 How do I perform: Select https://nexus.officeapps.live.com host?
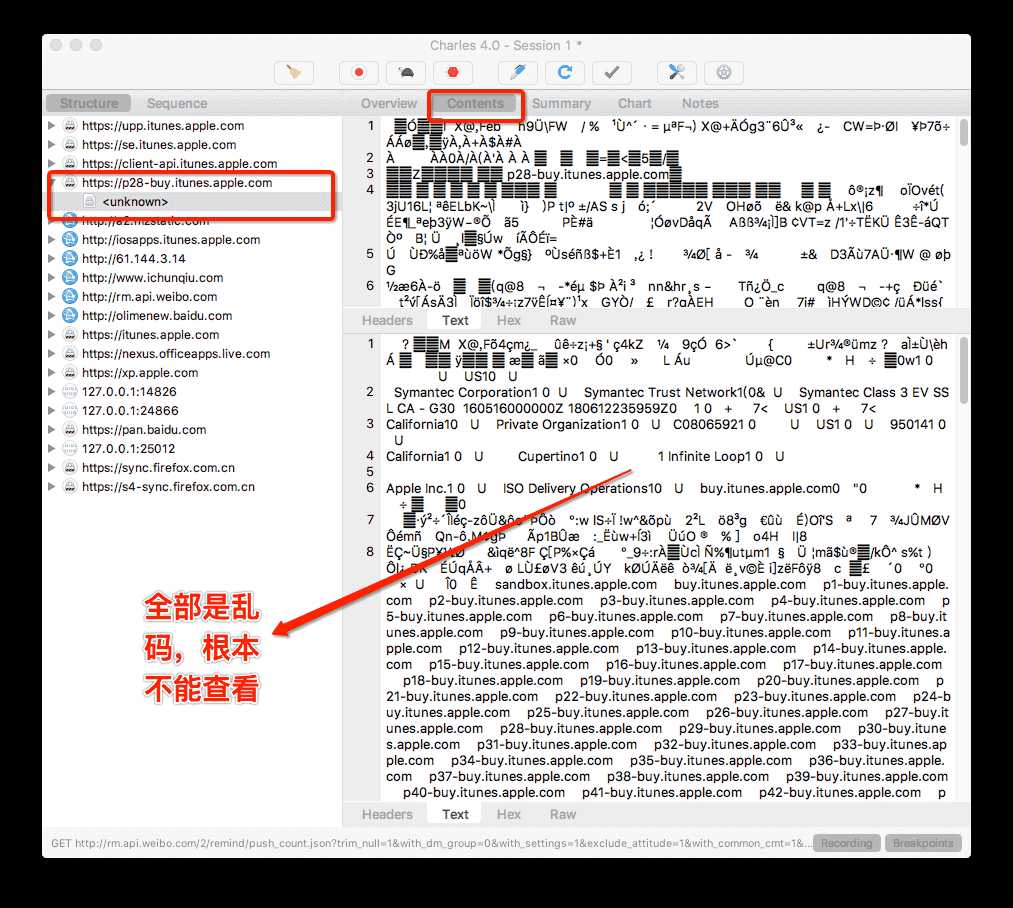pos(176,354)
